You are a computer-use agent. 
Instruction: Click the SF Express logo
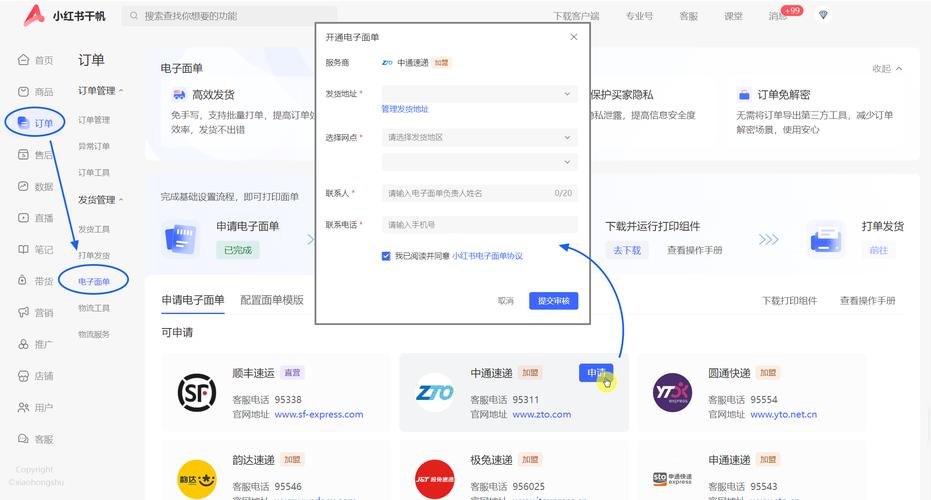point(197,393)
